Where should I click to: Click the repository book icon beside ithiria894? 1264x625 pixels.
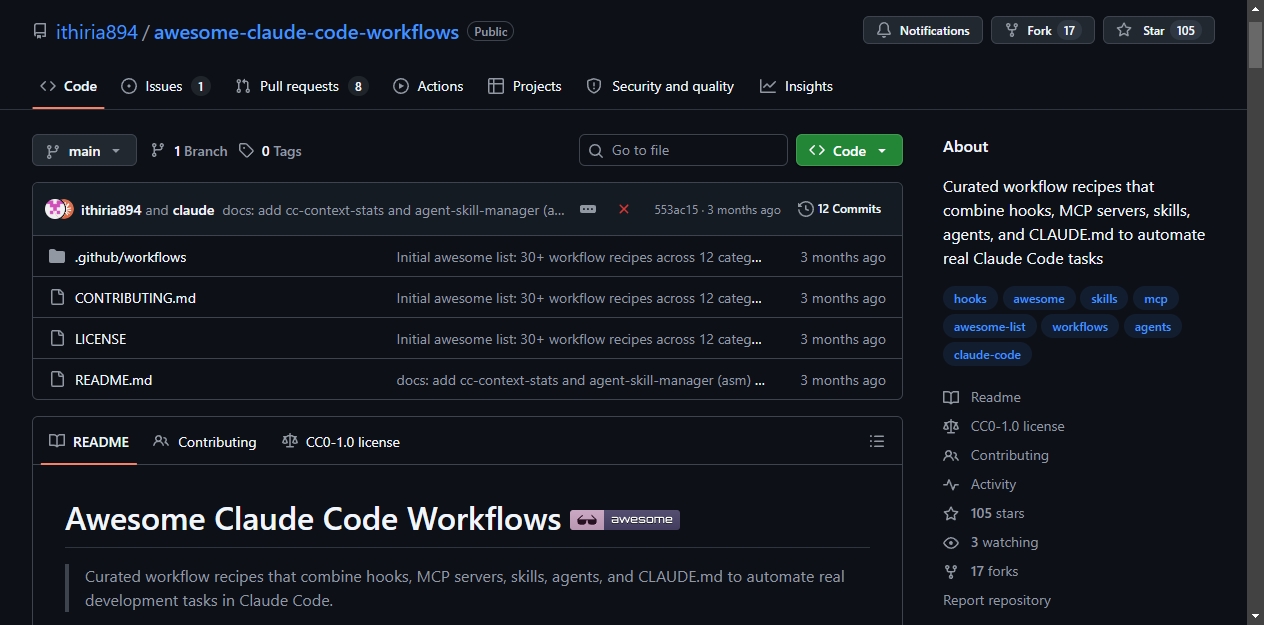pos(40,31)
